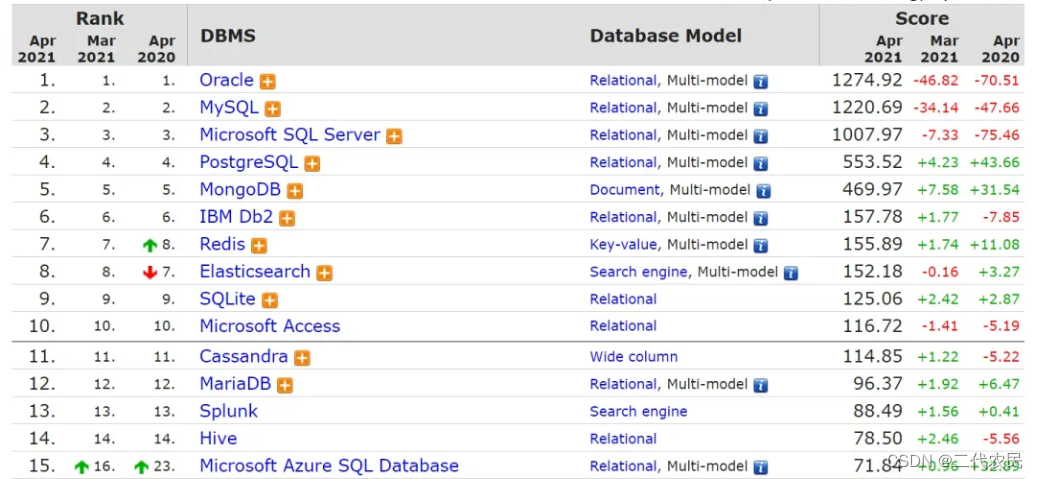
Task: Click Relational link in Hive row
Action: [x=624, y=439]
